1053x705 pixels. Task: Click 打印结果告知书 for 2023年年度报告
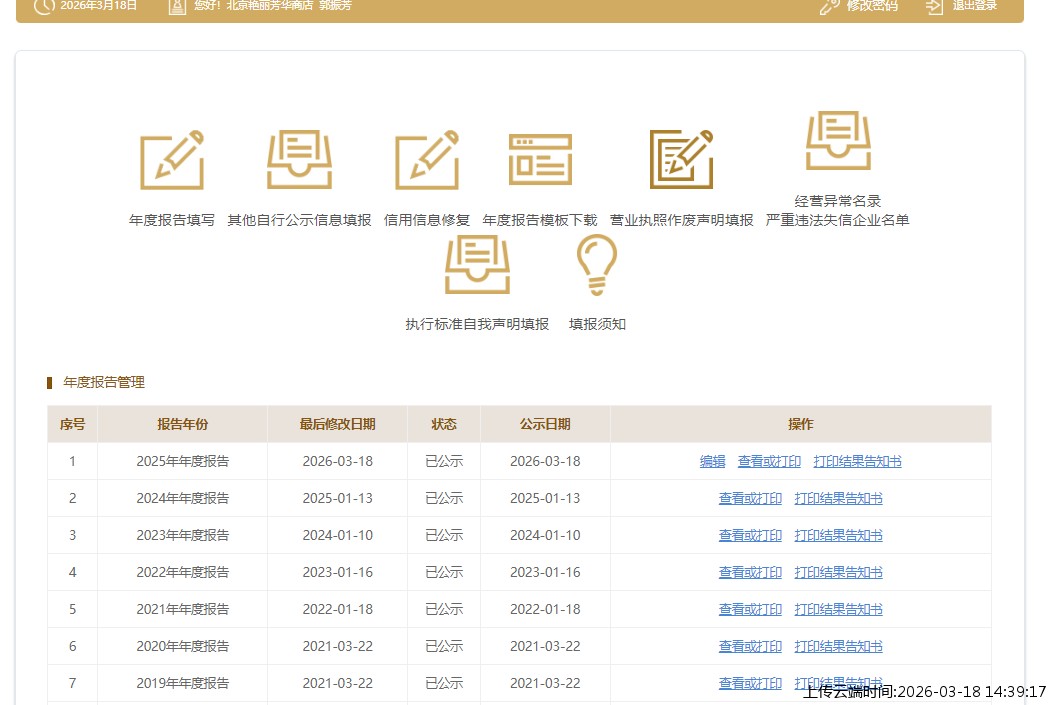838,536
